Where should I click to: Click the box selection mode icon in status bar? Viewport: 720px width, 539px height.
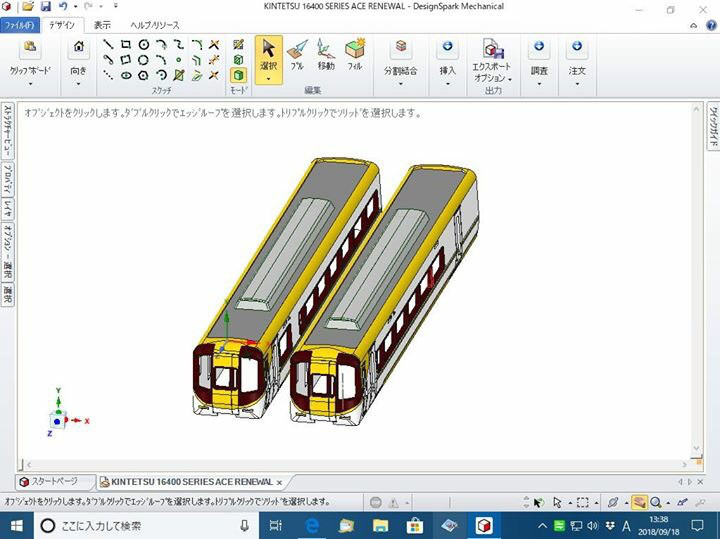pyautogui.click(x=582, y=502)
